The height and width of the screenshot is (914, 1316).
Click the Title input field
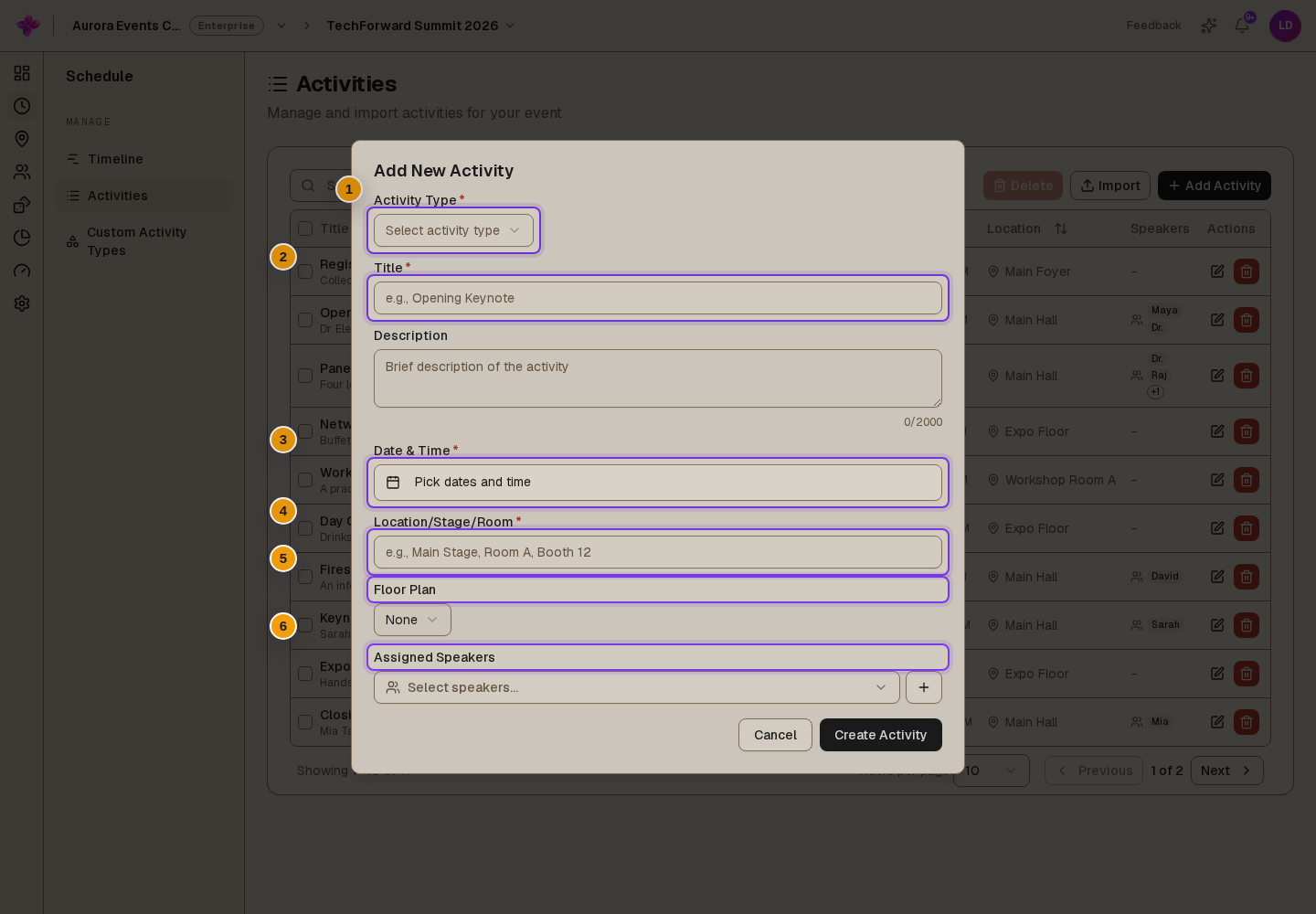click(658, 298)
